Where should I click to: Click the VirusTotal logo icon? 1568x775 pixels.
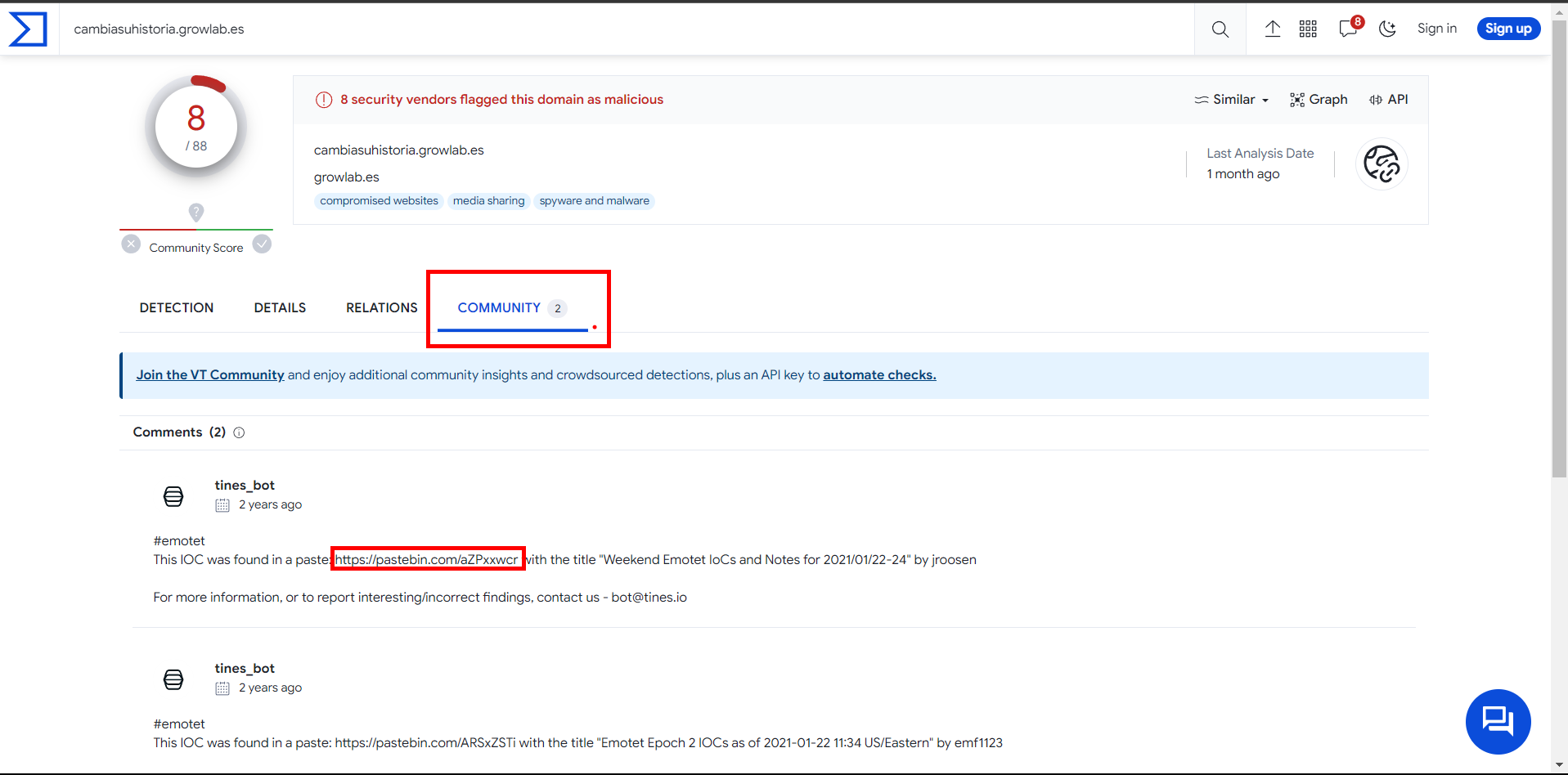point(28,29)
